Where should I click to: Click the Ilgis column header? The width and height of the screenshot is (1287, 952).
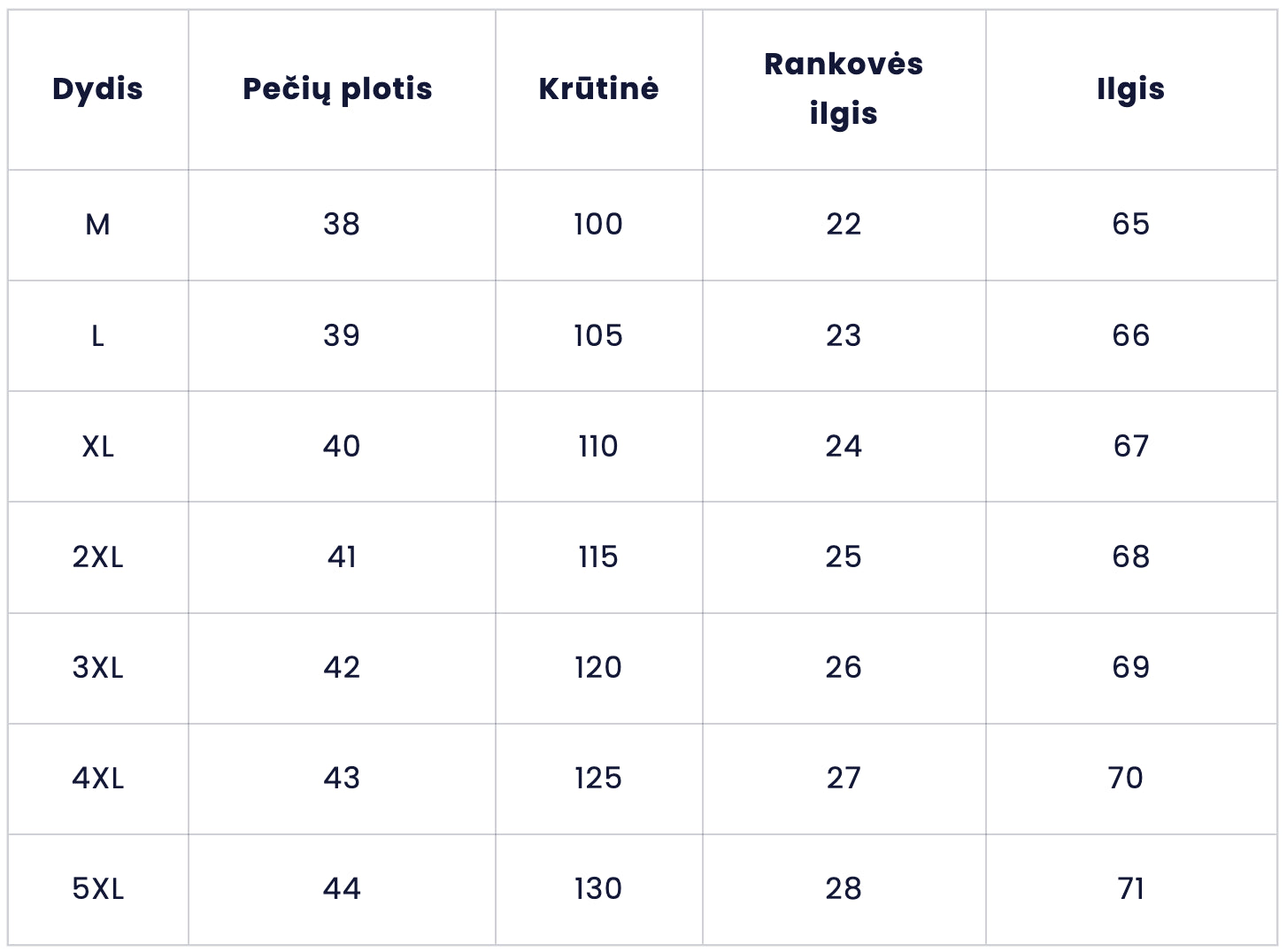pyautogui.click(x=1130, y=89)
